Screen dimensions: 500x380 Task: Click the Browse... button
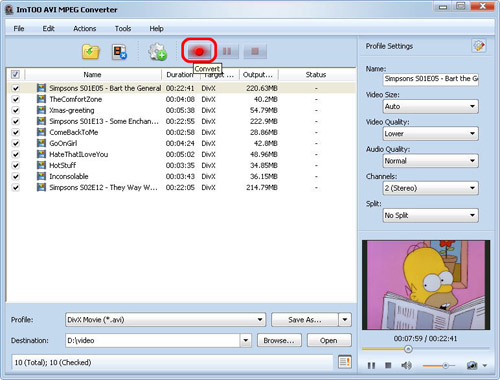[x=279, y=340]
